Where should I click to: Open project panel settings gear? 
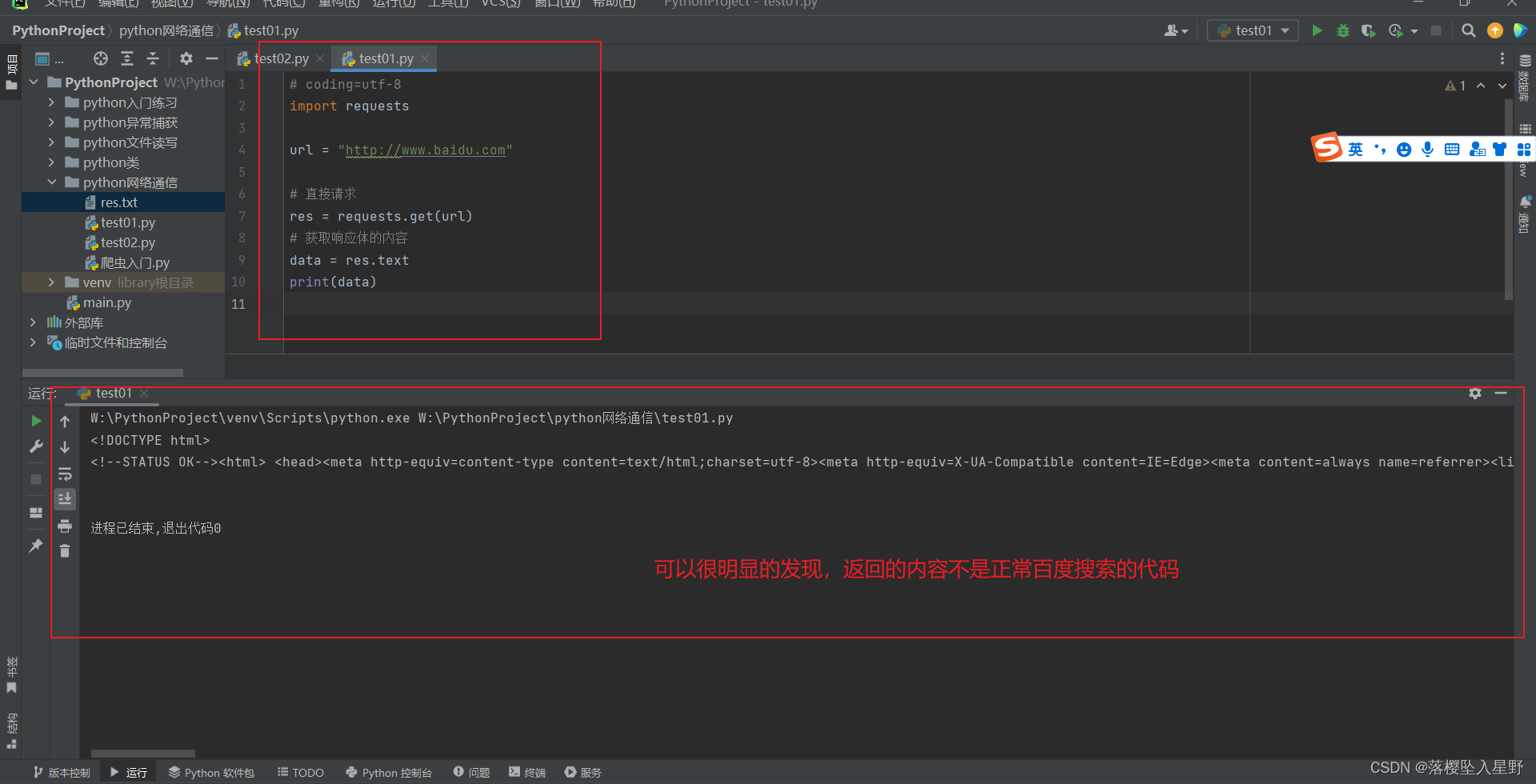pyautogui.click(x=186, y=58)
